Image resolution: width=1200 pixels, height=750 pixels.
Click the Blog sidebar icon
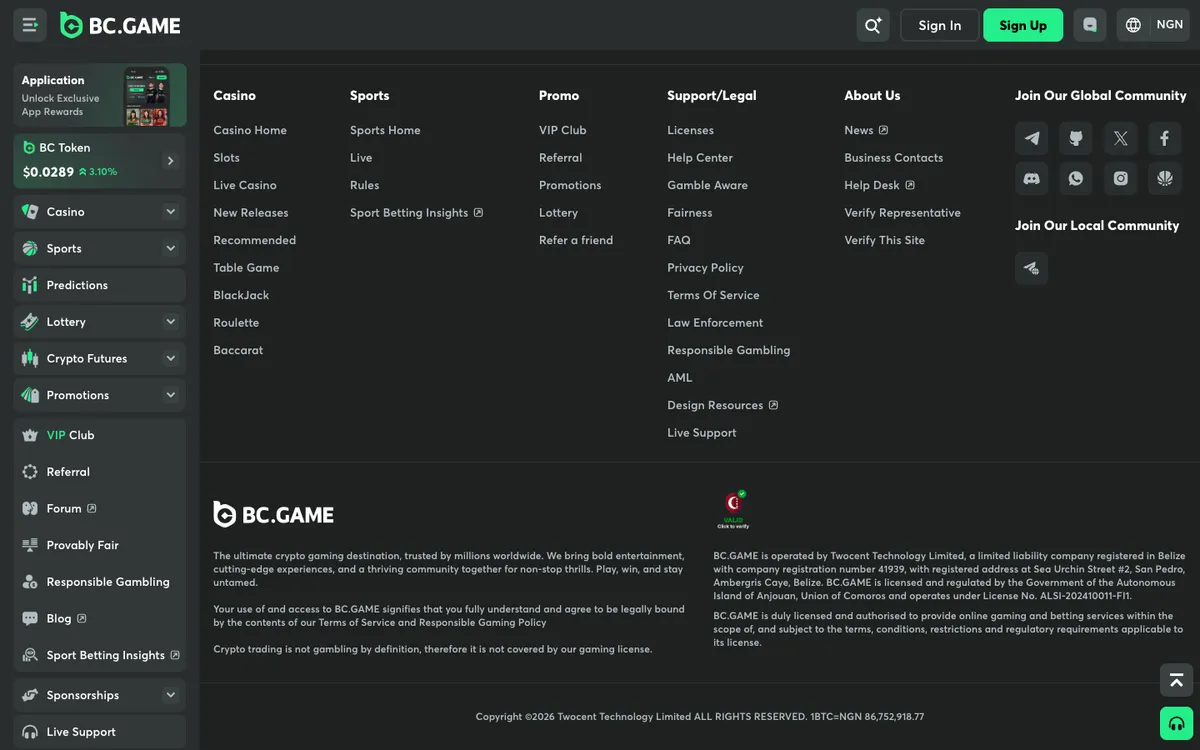click(29, 618)
